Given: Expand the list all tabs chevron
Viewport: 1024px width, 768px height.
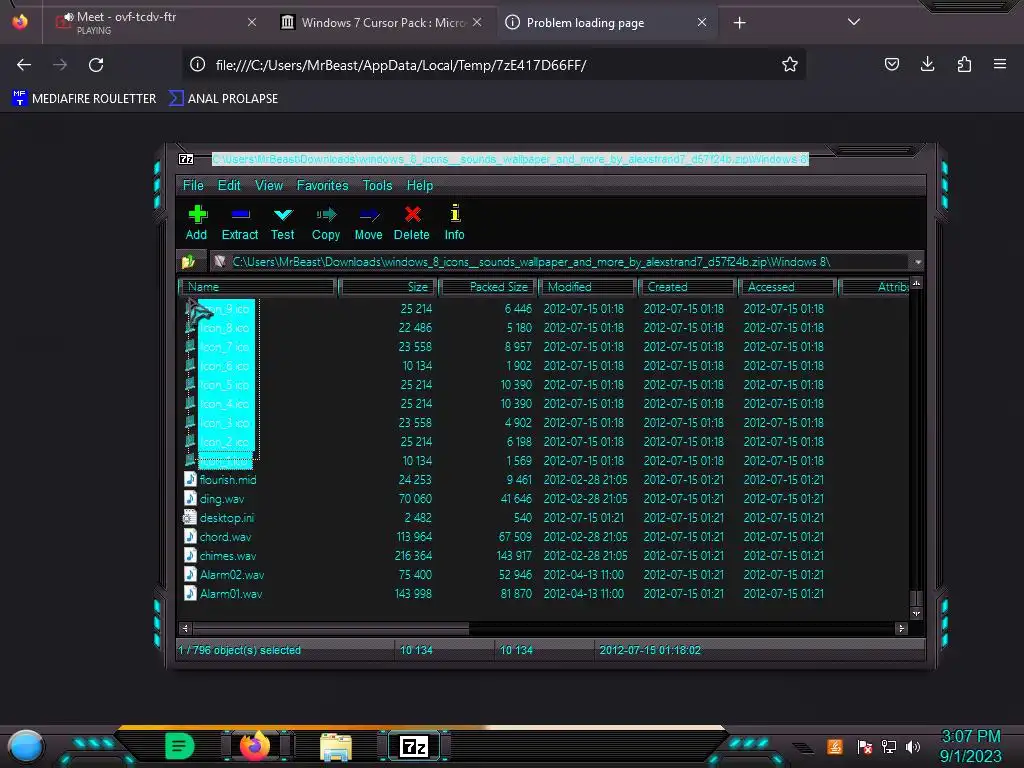Looking at the screenshot, I should point(854,22).
